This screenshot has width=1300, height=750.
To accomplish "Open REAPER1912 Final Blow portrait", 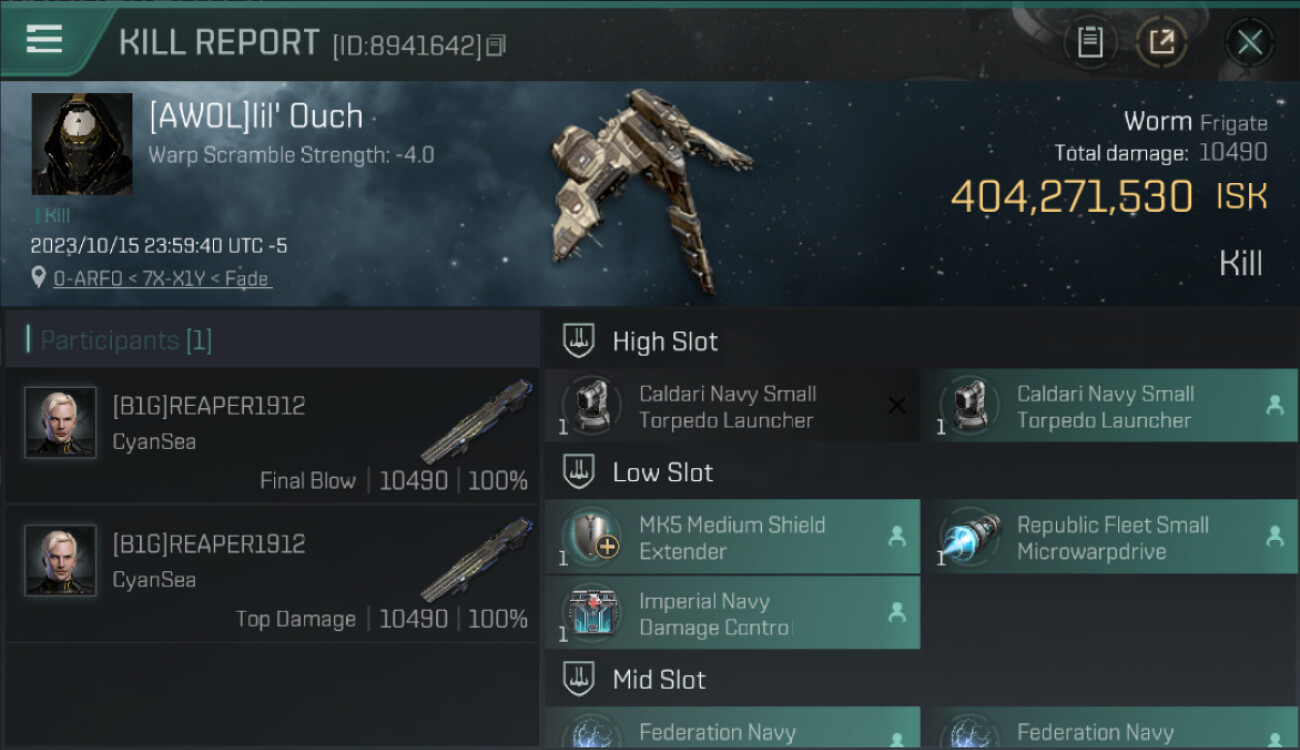I will [x=60, y=422].
